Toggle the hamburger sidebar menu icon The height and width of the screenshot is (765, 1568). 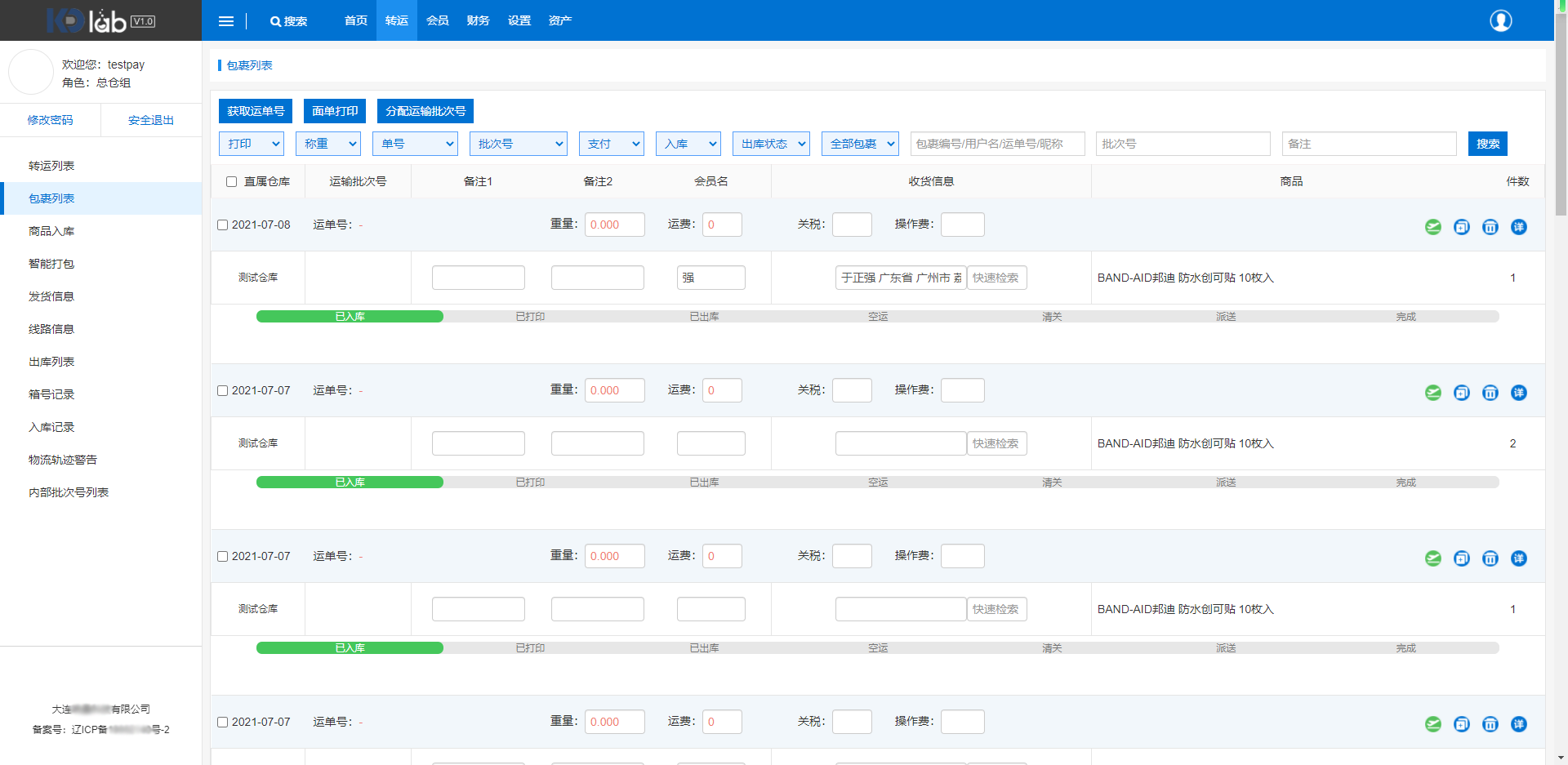226,21
